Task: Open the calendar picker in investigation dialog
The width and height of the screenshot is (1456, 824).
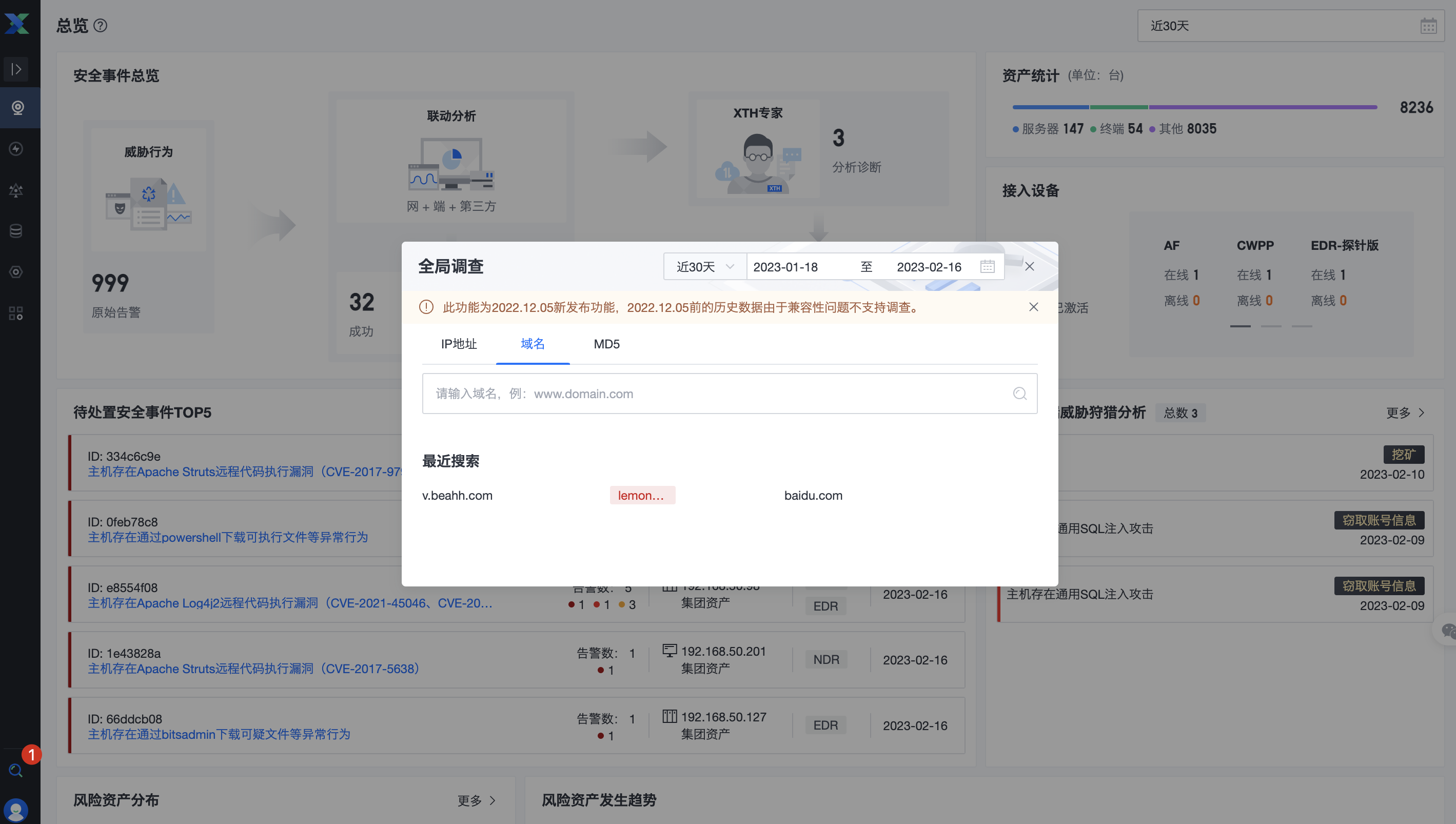Action: click(987, 267)
